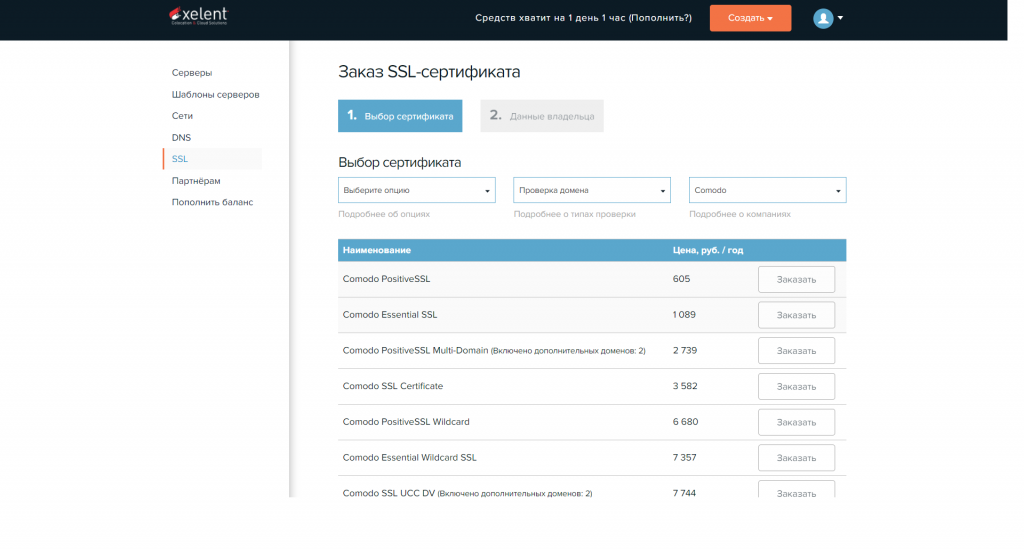
Task: Order Comodo PositiveSSL Multi-Domain with Заказать
Action: coord(796,351)
